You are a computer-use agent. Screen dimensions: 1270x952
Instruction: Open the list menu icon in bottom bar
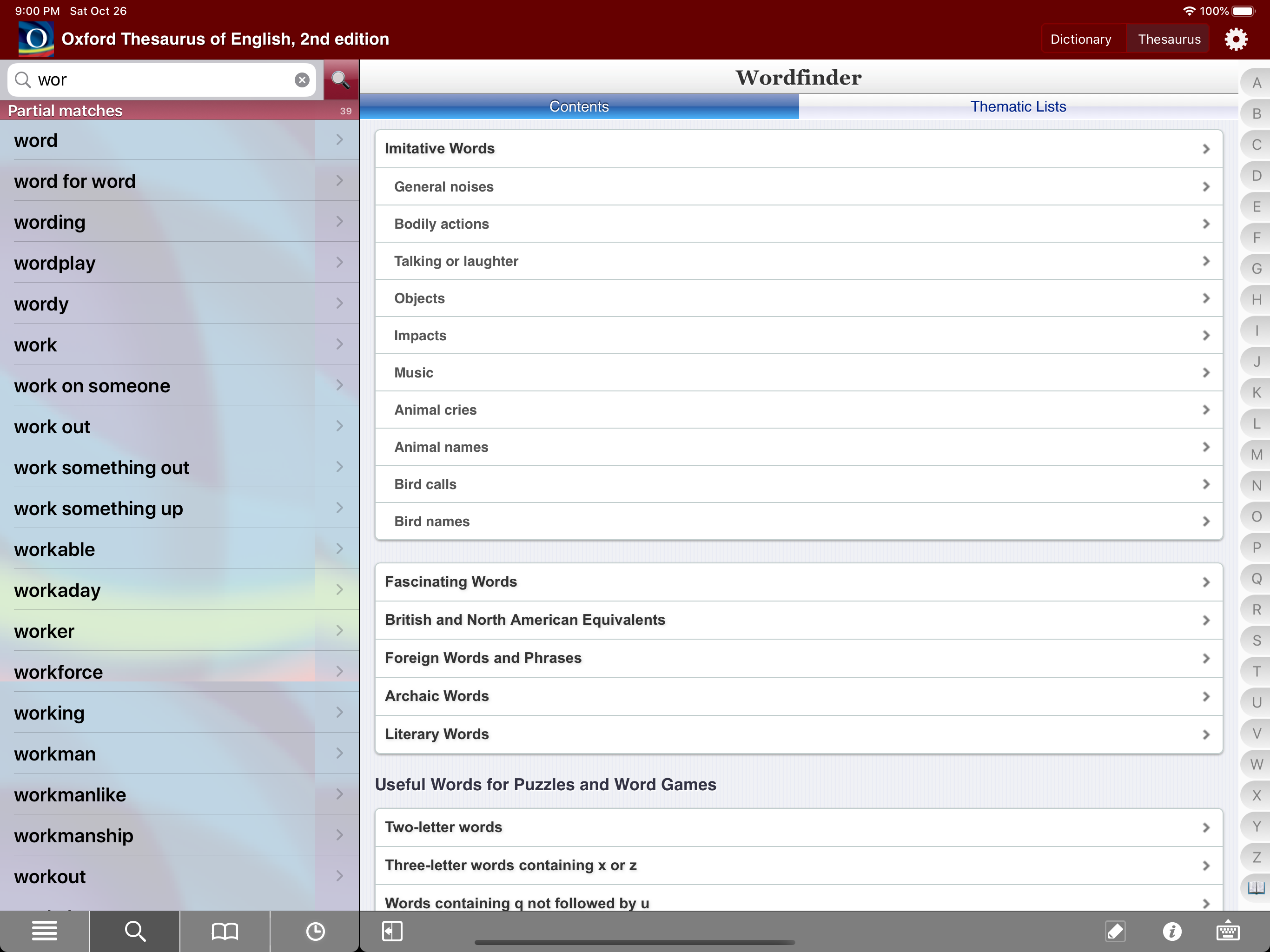click(45, 931)
